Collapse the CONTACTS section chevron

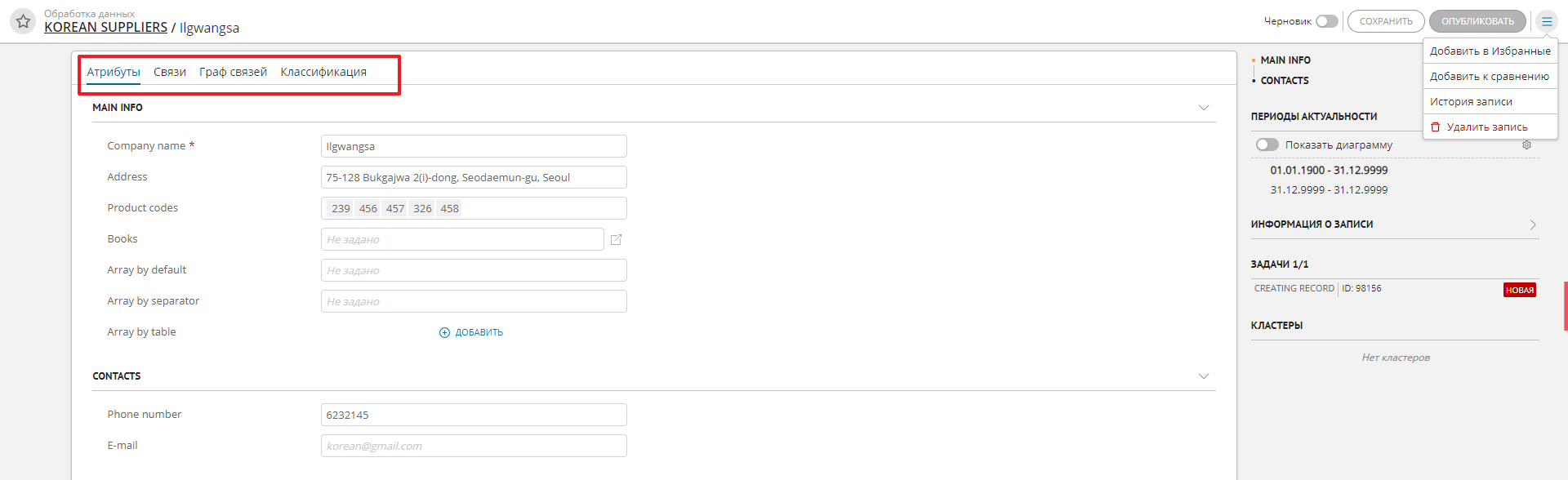1203,376
